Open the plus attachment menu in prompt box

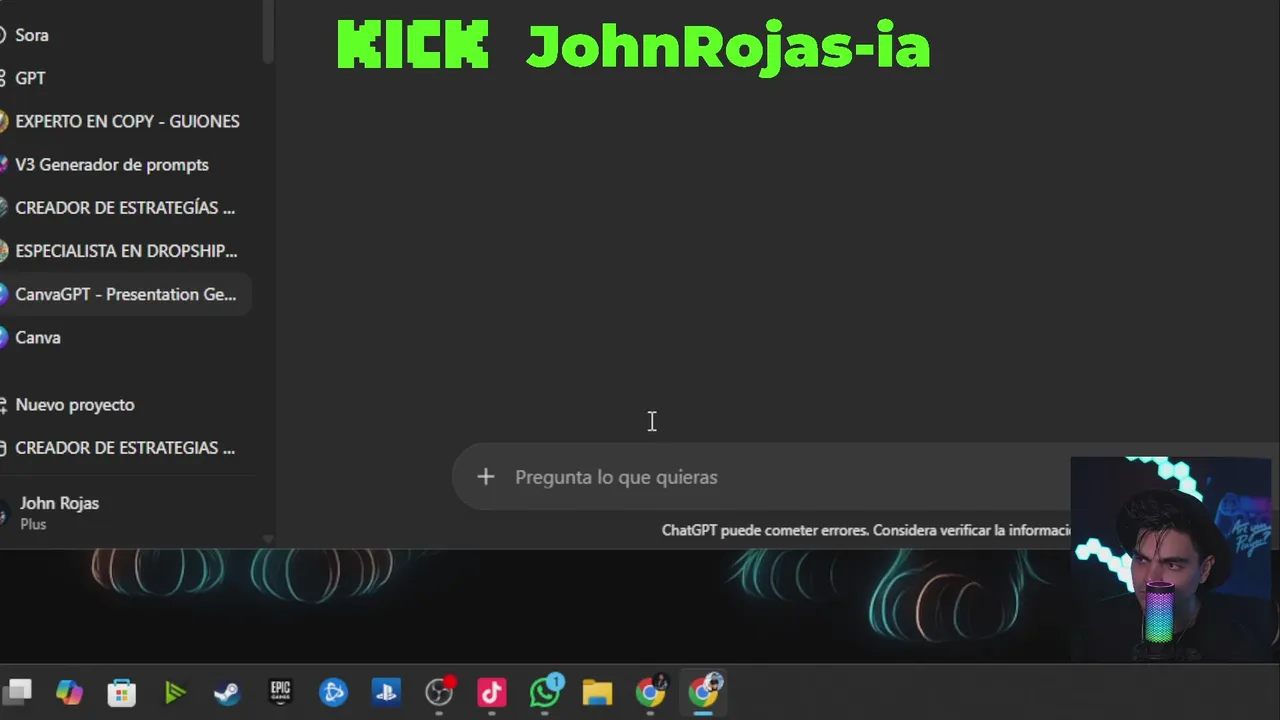coord(485,477)
